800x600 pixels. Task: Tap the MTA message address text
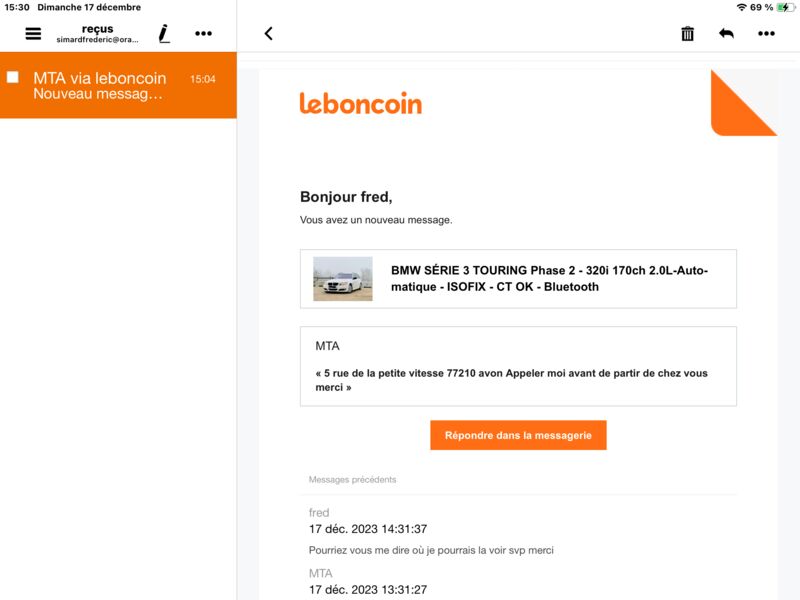(x=511, y=380)
